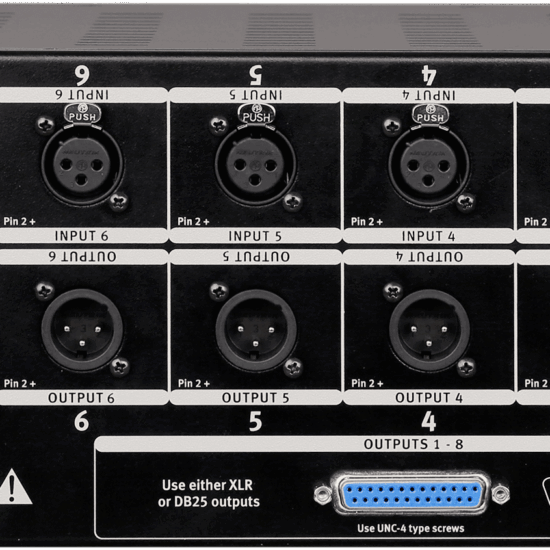Click the PUSH release tab on INPUT 5
Screen dimensions: 550x550
256,114
